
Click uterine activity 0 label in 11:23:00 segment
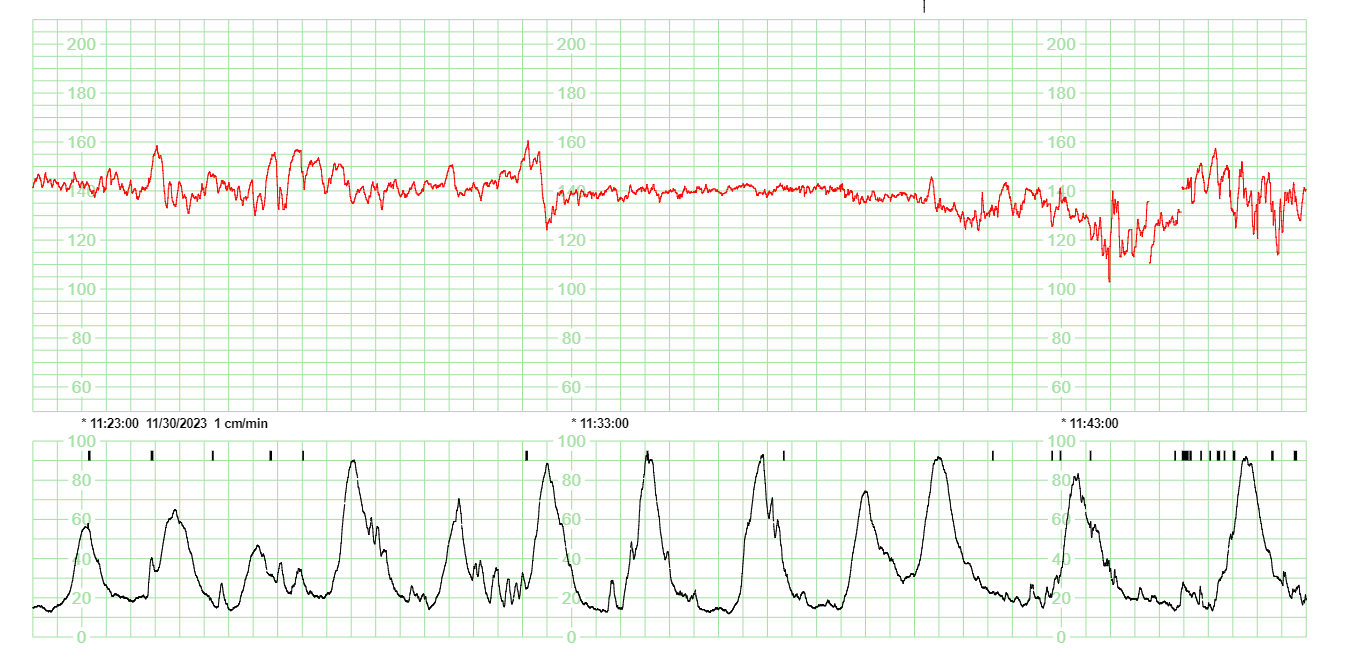click(x=81, y=637)
